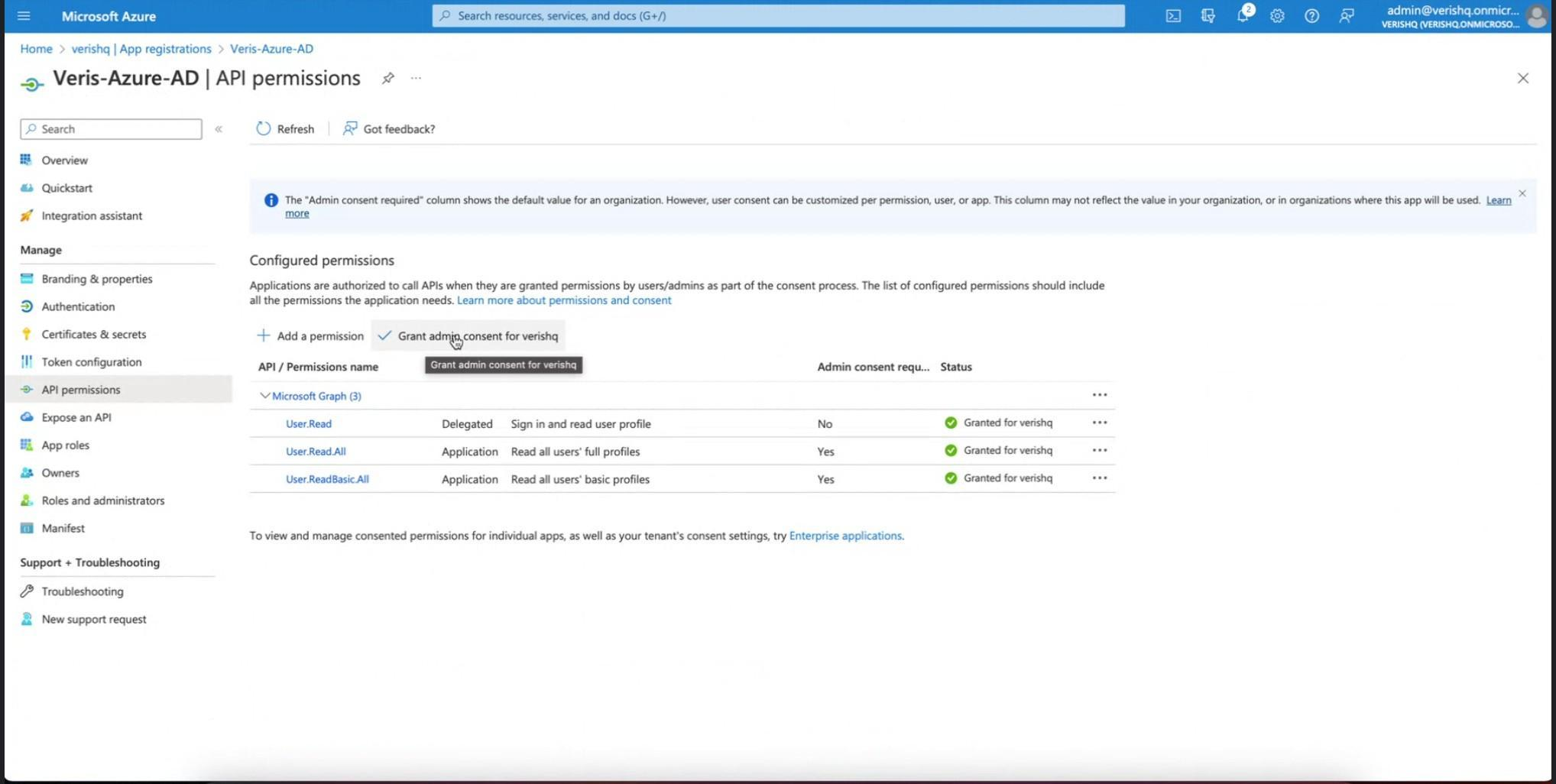Collapse the Microsoft Graph (3) group
Image resolution: width=1556 pixels, height=784 pixels.
click(x=264, y=396)
